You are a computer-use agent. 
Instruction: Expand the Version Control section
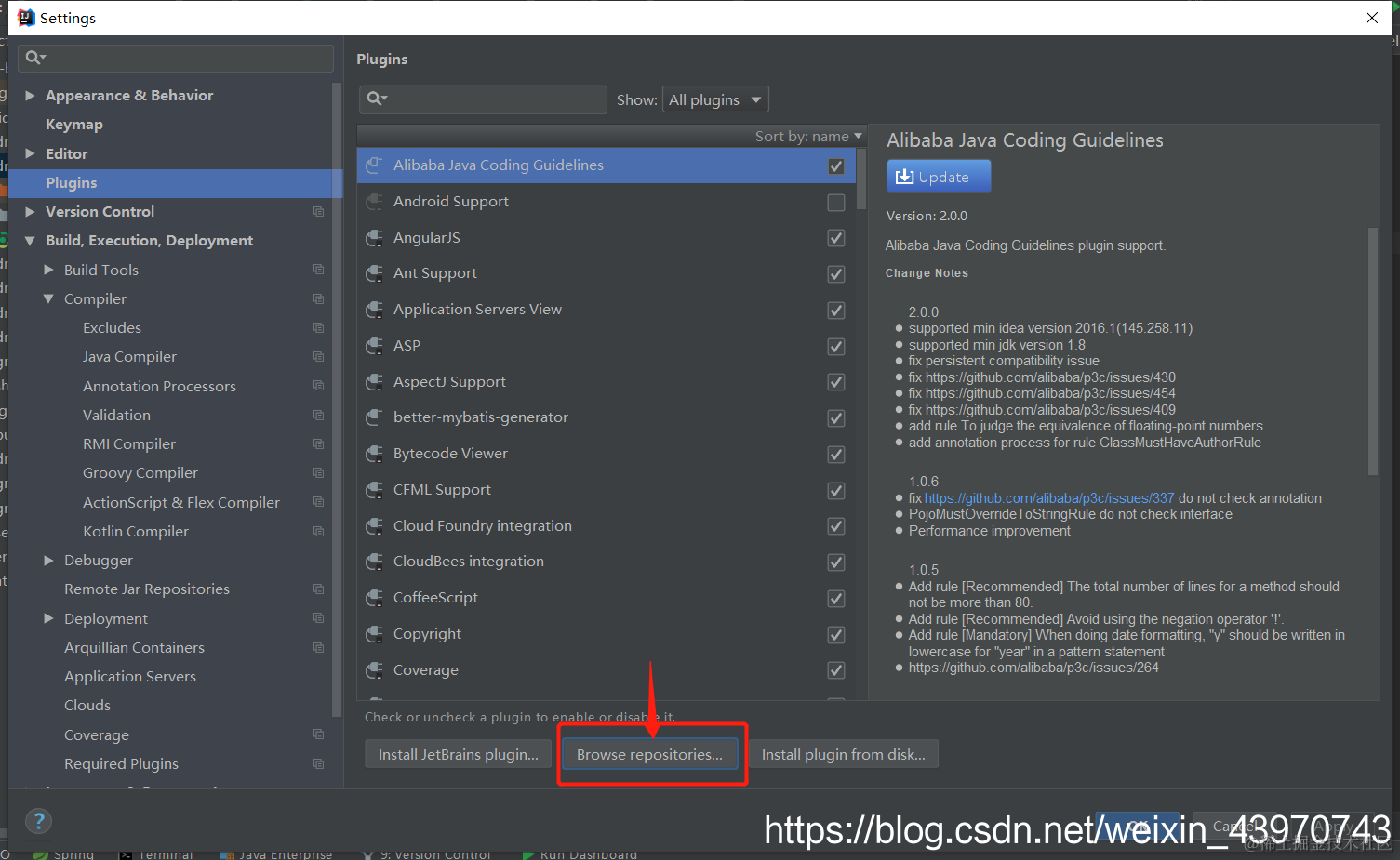tap(30, 212)
